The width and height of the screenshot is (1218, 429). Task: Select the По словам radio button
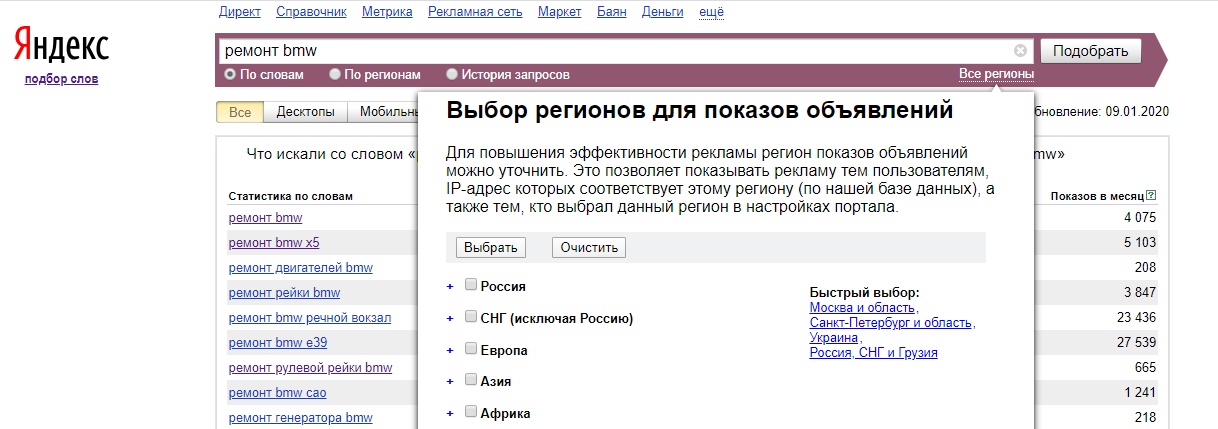pos(230,74)
